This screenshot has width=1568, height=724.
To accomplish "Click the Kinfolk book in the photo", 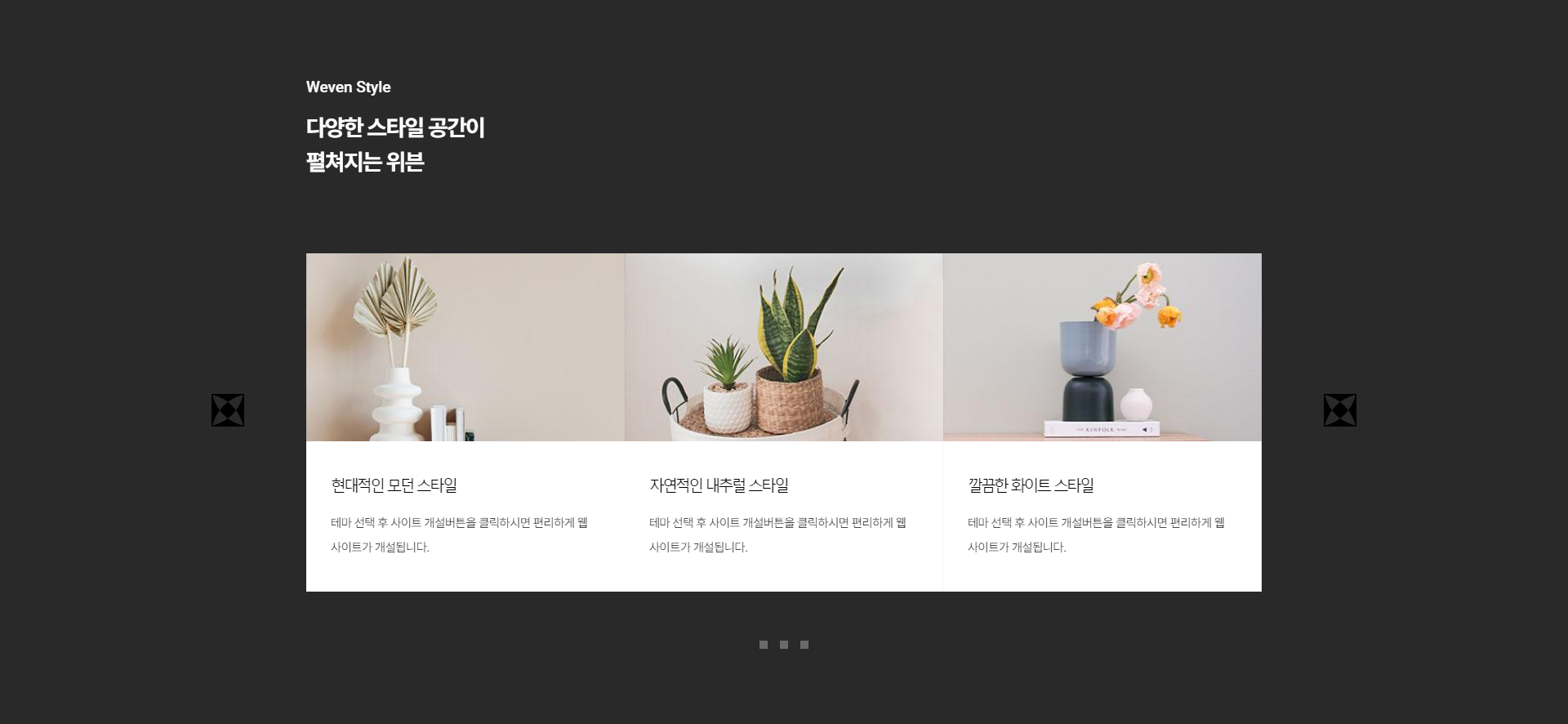I will (1102, 429).
